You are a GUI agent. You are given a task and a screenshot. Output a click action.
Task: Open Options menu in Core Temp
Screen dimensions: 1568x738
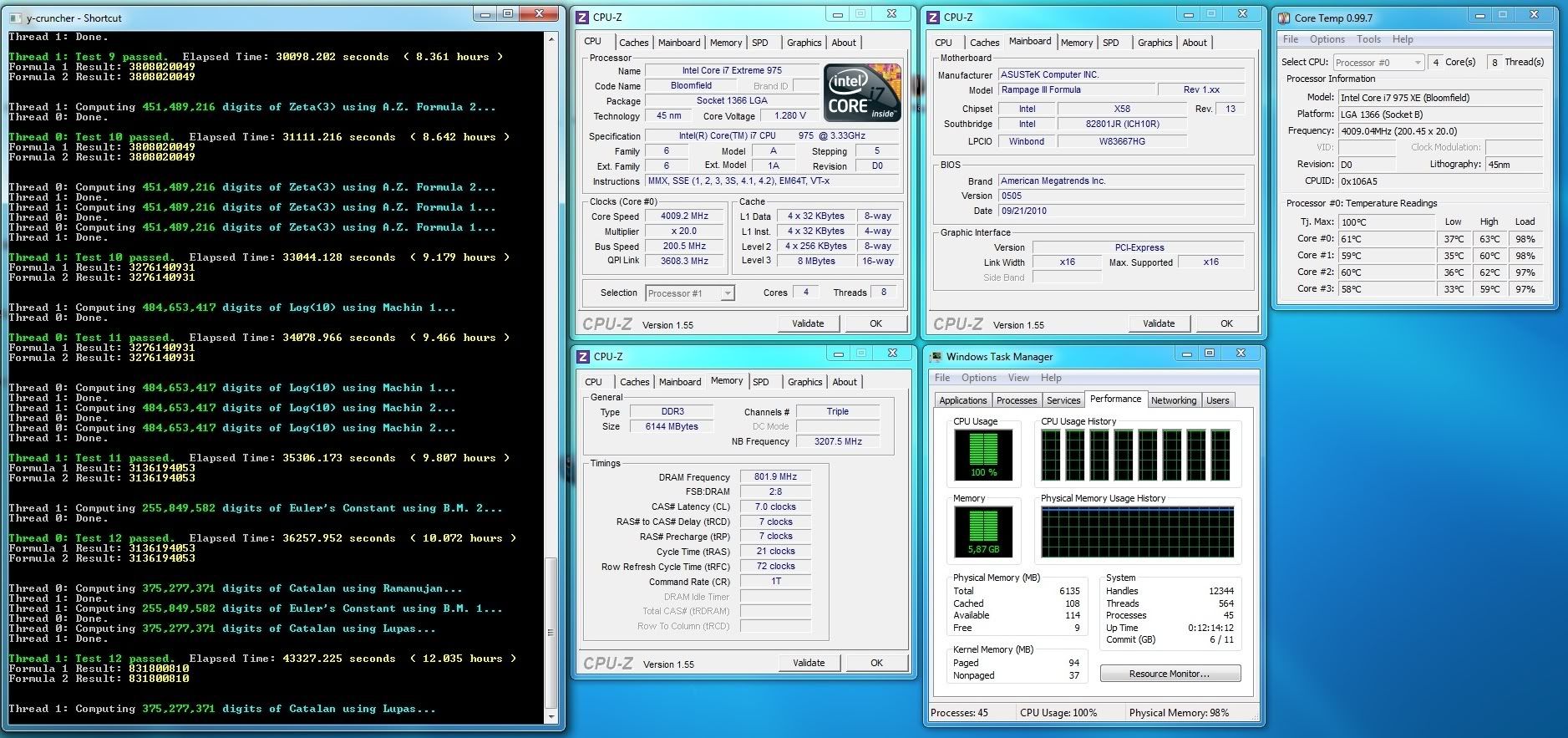pos(1327,39)
